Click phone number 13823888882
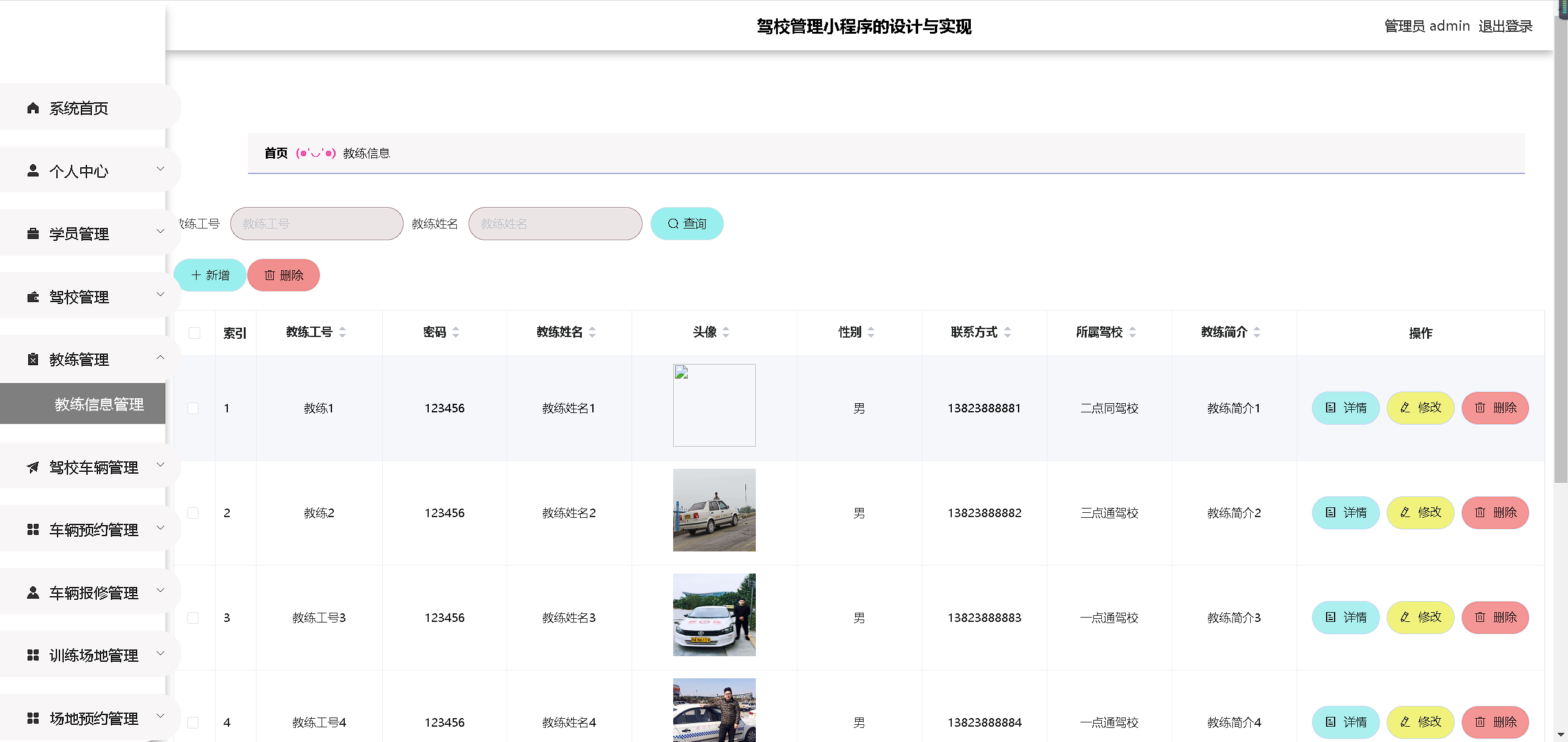This screenshot has width=1568, height=742. 984,513
